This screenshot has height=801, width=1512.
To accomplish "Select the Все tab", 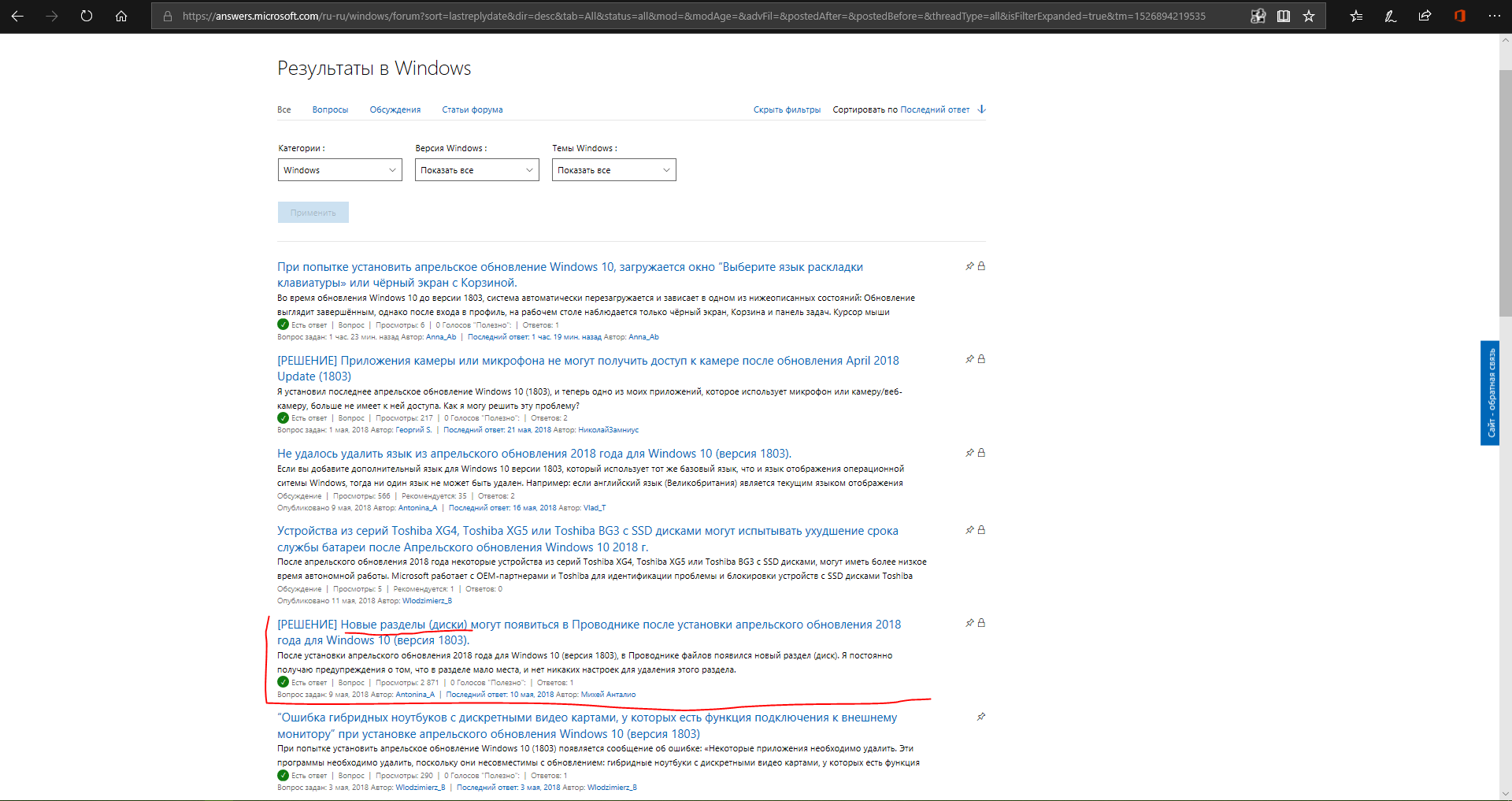I will [x=284, y=109].
